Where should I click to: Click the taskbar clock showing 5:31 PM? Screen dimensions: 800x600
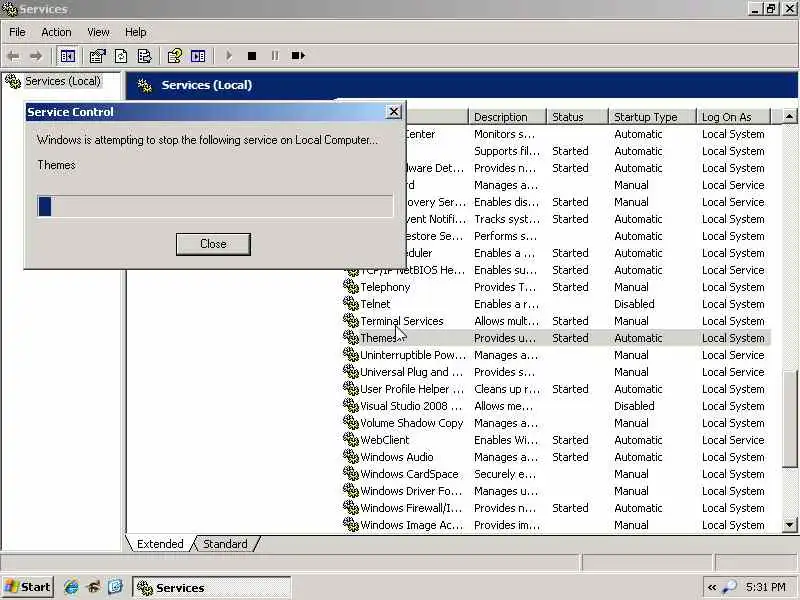coord(765,587)
